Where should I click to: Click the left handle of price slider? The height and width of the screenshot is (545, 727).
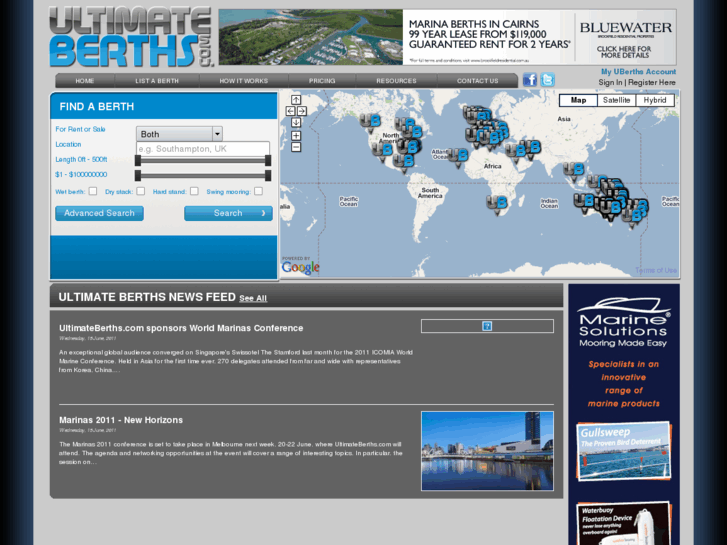(138, 176)
